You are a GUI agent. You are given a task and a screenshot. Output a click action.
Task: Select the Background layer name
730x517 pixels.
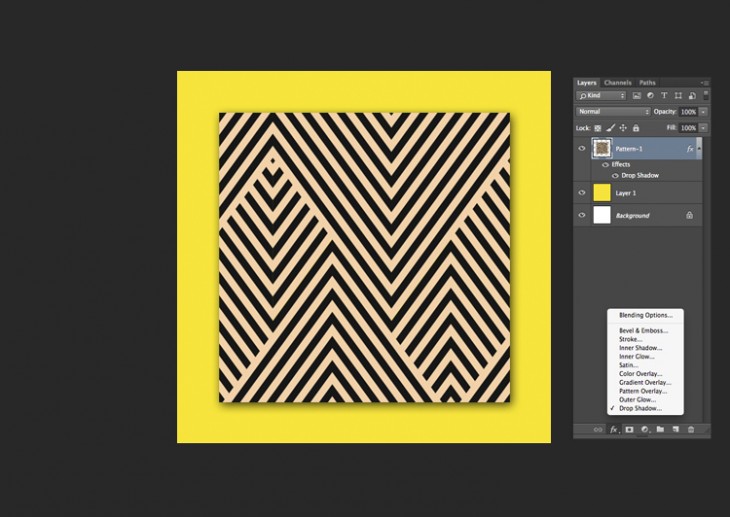click(x=632, y=216)
